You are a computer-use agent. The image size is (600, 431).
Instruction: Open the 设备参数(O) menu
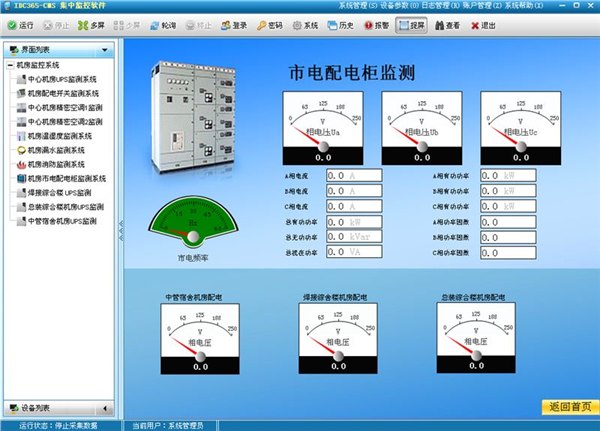(400, 5)
